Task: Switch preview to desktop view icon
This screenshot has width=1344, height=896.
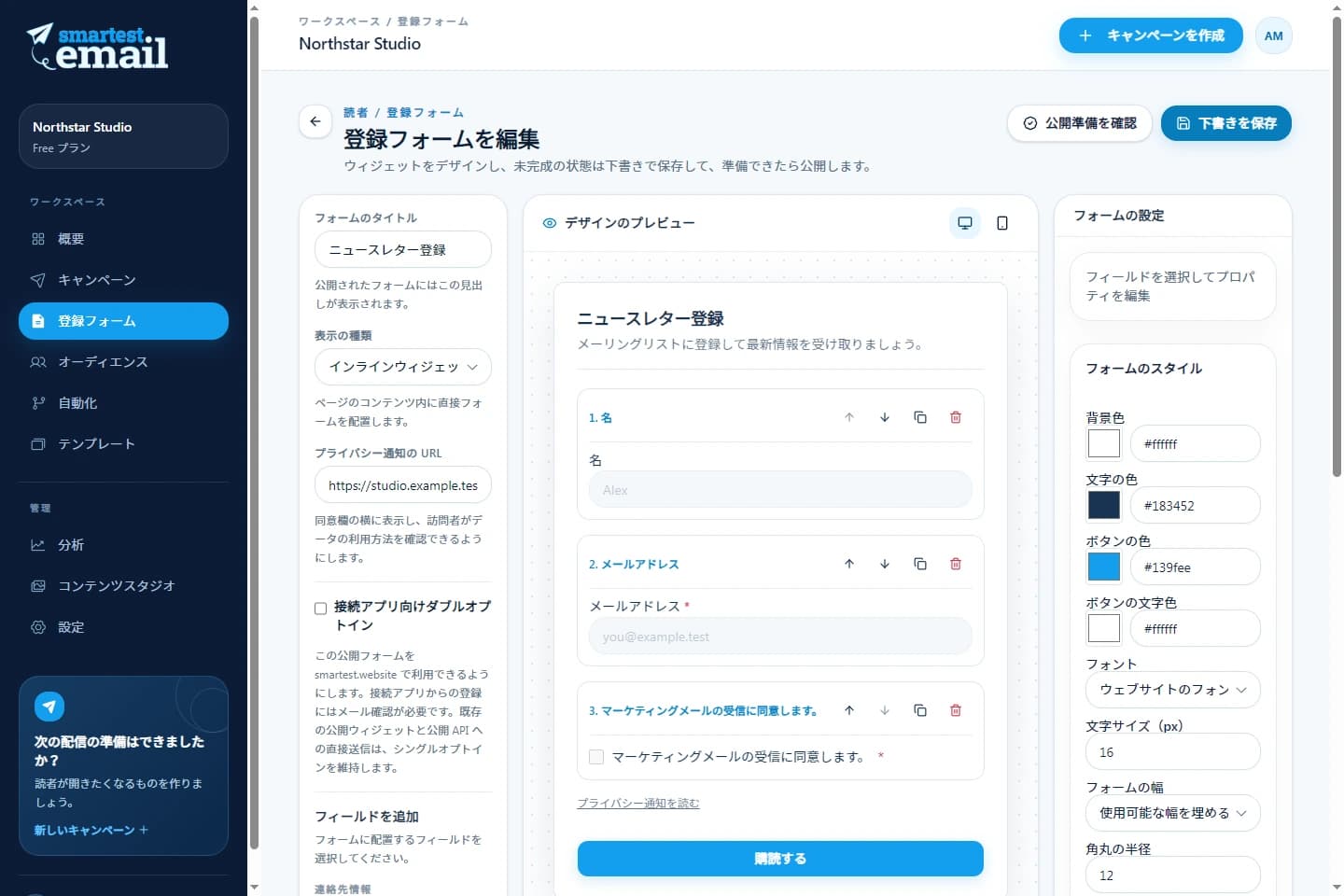Action: [x=965, y=223]
